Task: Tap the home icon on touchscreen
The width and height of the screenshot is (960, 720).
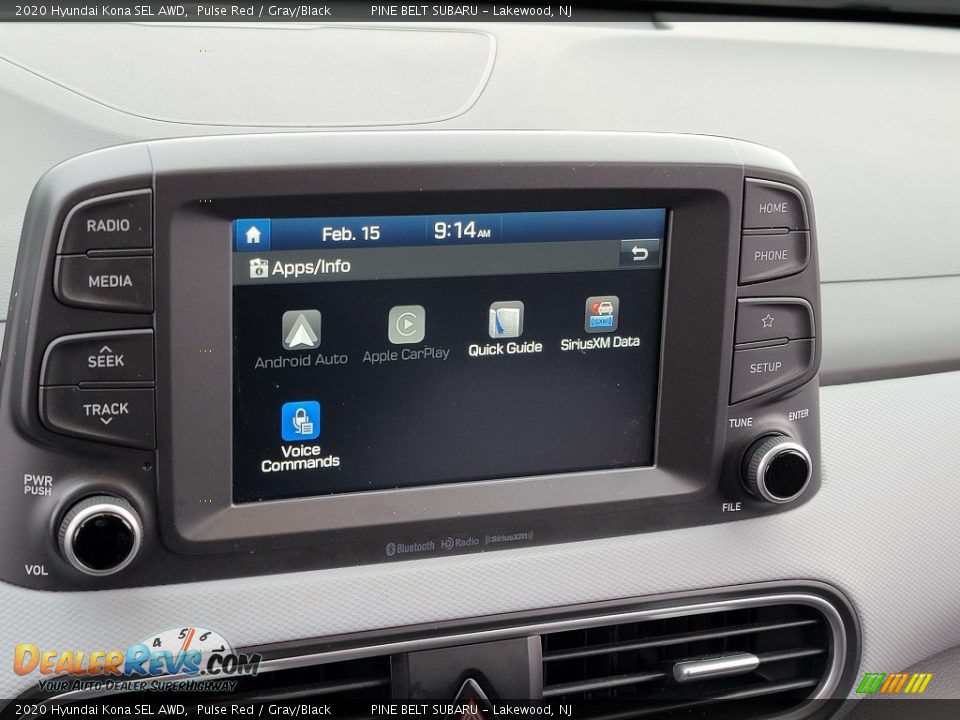Action: [x=253, y=234]
